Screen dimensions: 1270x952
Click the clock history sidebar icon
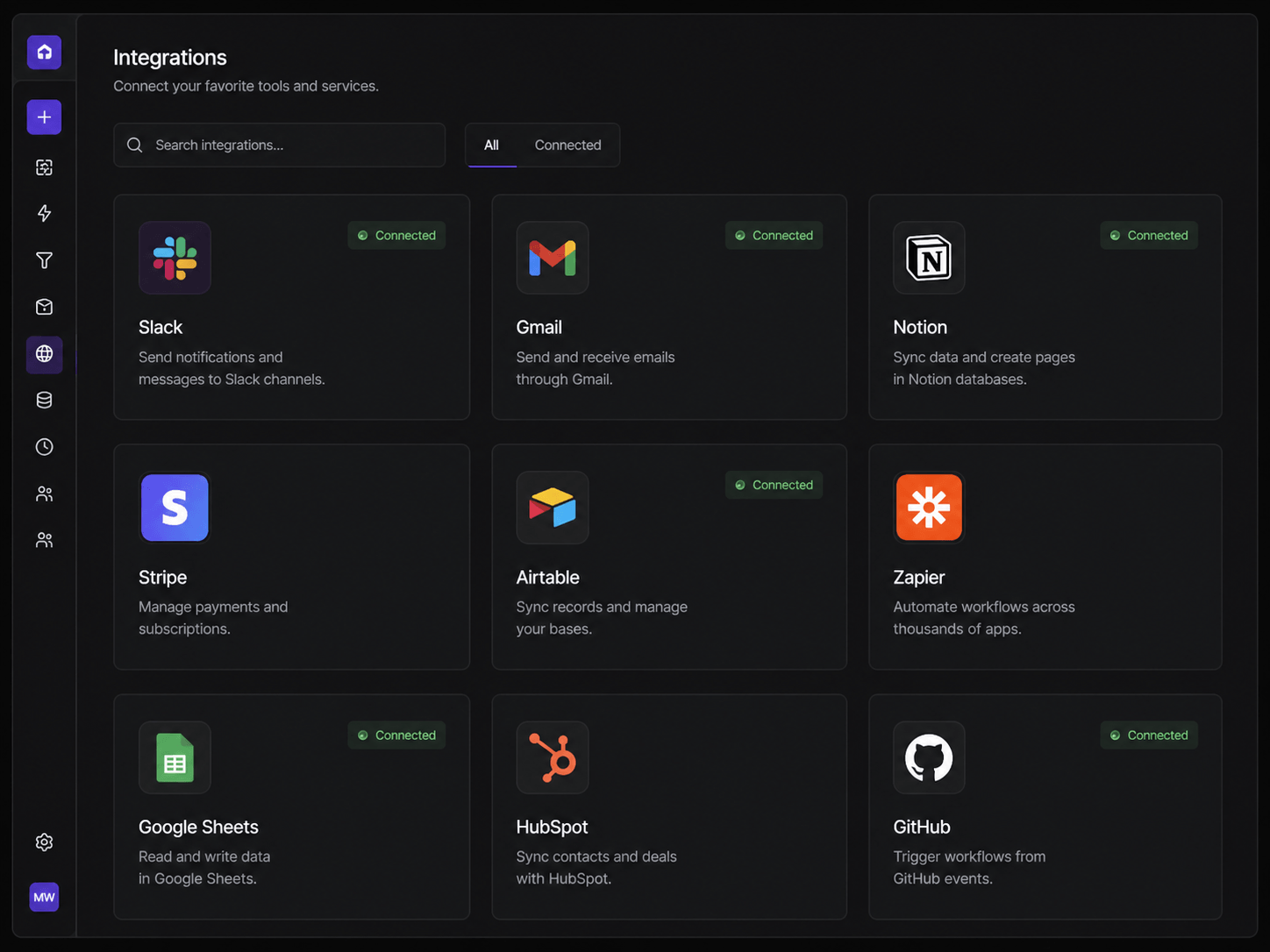coord(44,447)
